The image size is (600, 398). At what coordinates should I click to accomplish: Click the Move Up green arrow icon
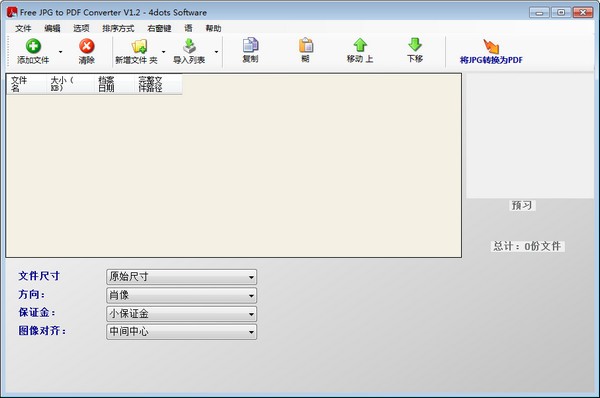pyautogui.click(x=360, y=45)
